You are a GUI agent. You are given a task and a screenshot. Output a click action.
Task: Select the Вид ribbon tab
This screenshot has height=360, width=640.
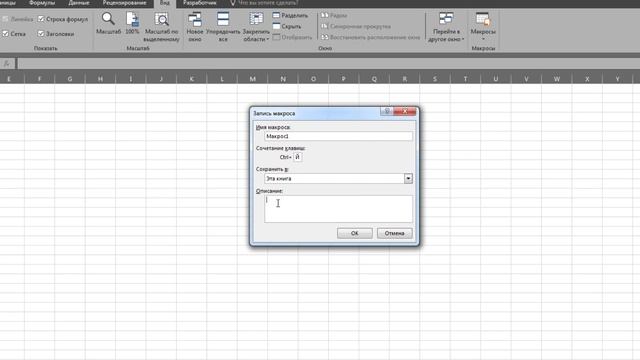pyautogui.click(x=164, y=3)
